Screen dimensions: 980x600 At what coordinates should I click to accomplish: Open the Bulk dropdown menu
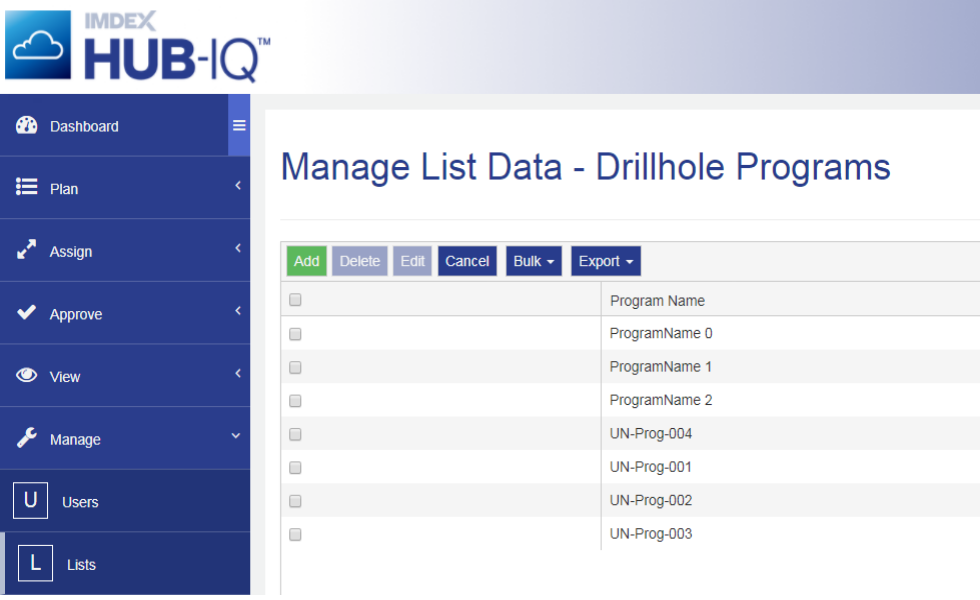533,261
